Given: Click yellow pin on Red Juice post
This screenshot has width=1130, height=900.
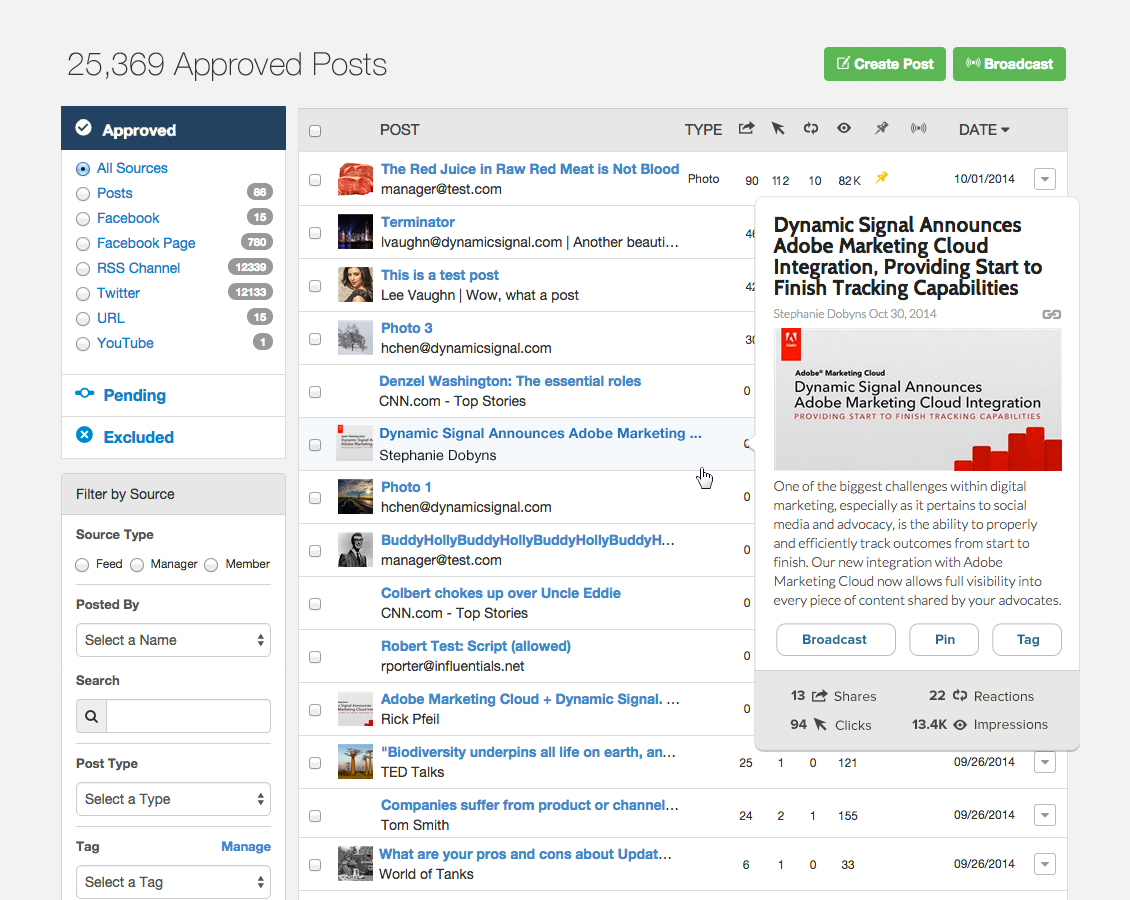Looking at the screenshot, I should pyautogui.click(x=881, y=179).
